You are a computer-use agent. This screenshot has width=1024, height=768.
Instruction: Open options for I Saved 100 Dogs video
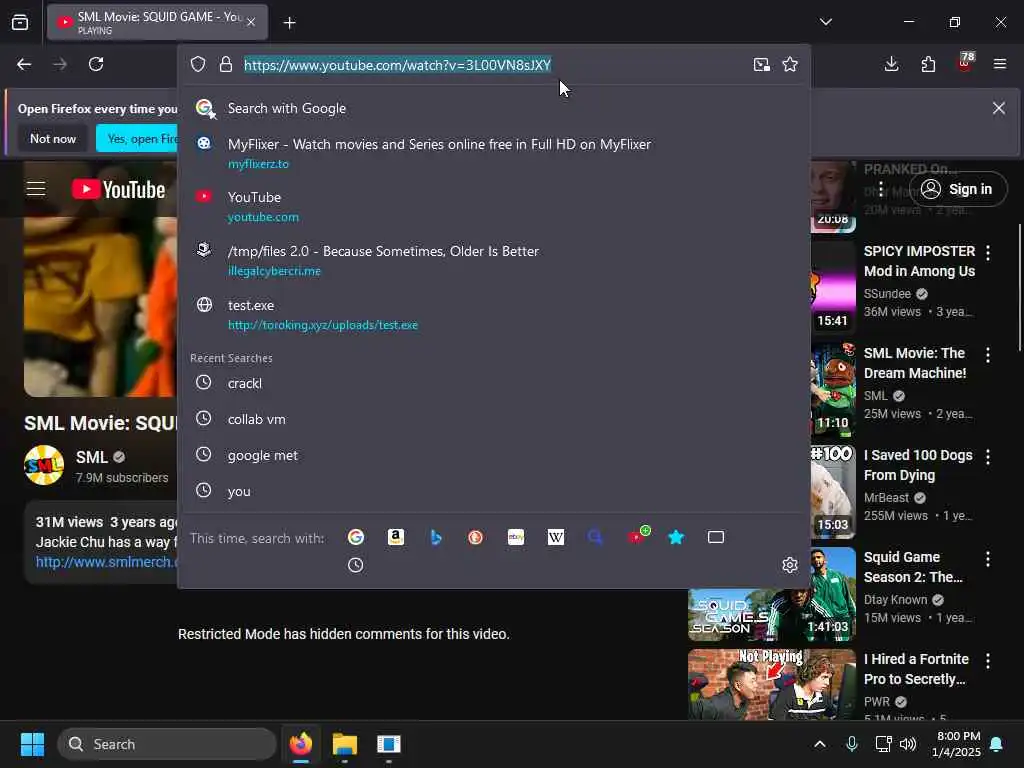987,456
